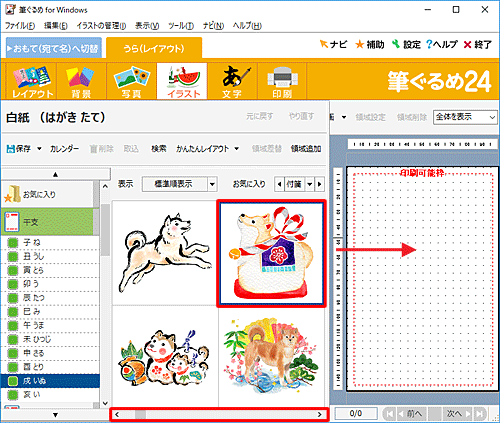Screen dimensions: 500x423
Task: Open the dropdown arrow left of 領域設定
Action: pos(344,117)
